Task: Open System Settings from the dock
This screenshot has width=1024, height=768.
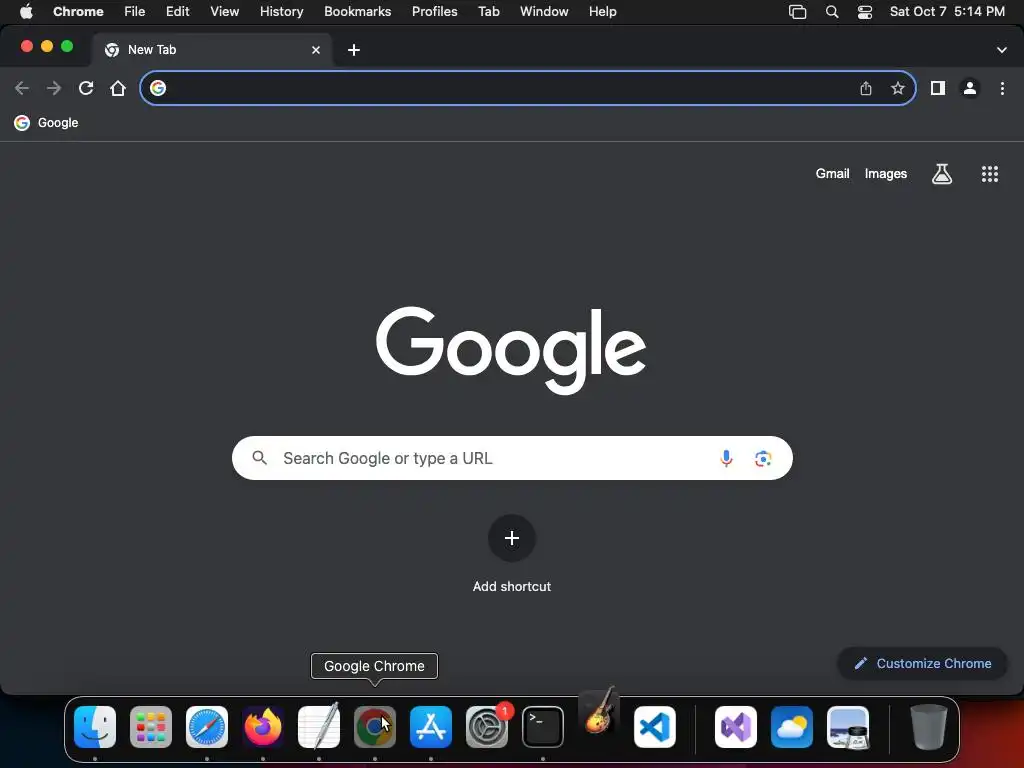Action: tap(487, 727)
